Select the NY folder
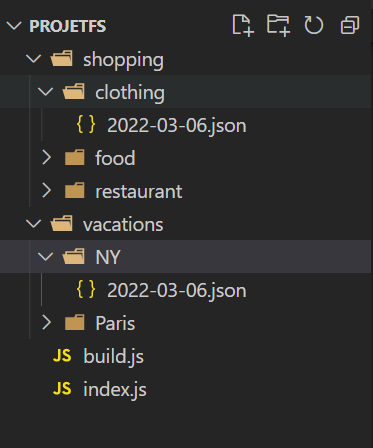The width and height of the screenshot is (373, 448). (x=185, y=257)
